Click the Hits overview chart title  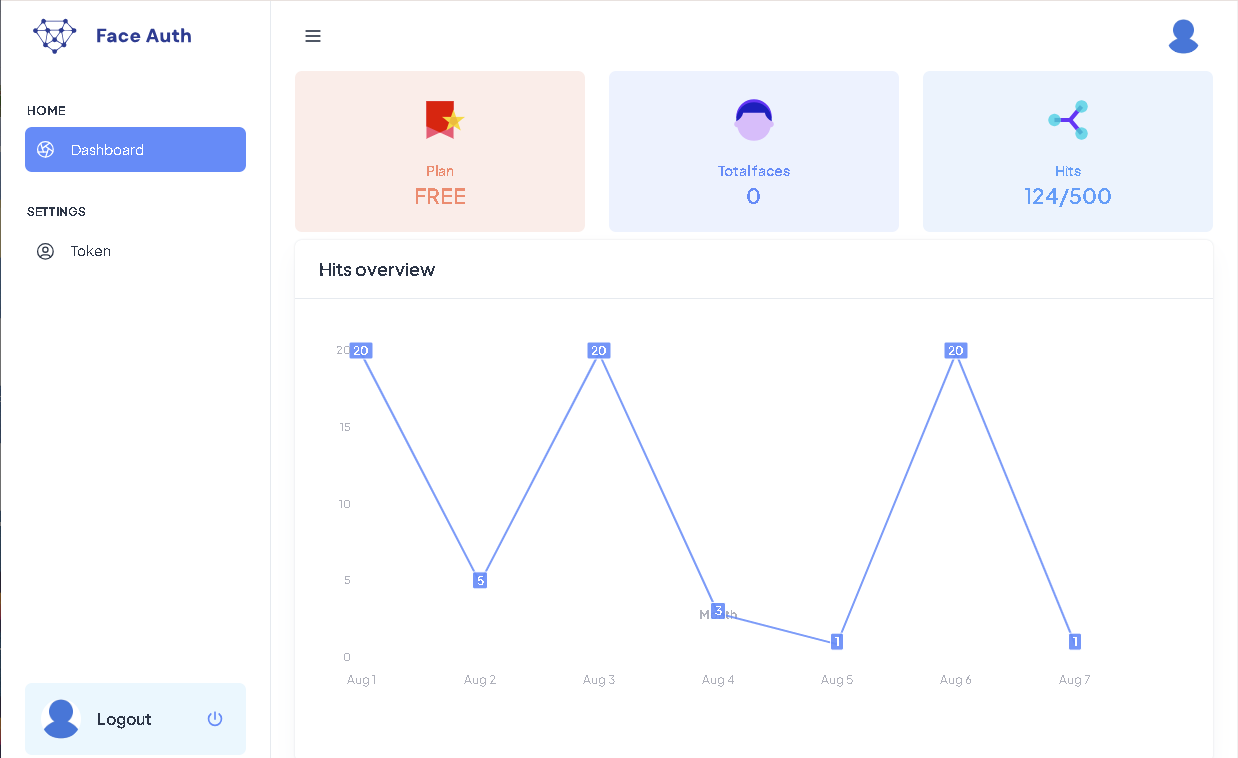click(377, 269)
